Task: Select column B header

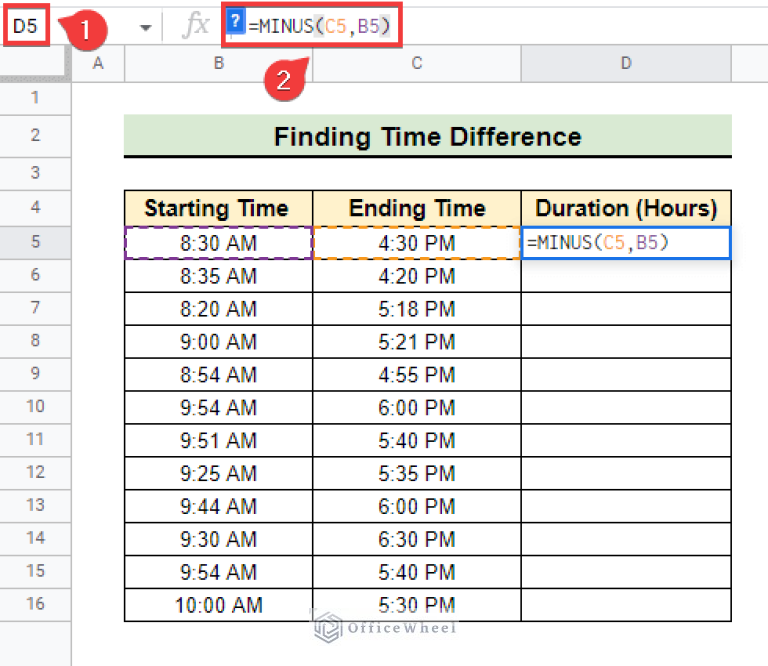Action: click(217, 63)
